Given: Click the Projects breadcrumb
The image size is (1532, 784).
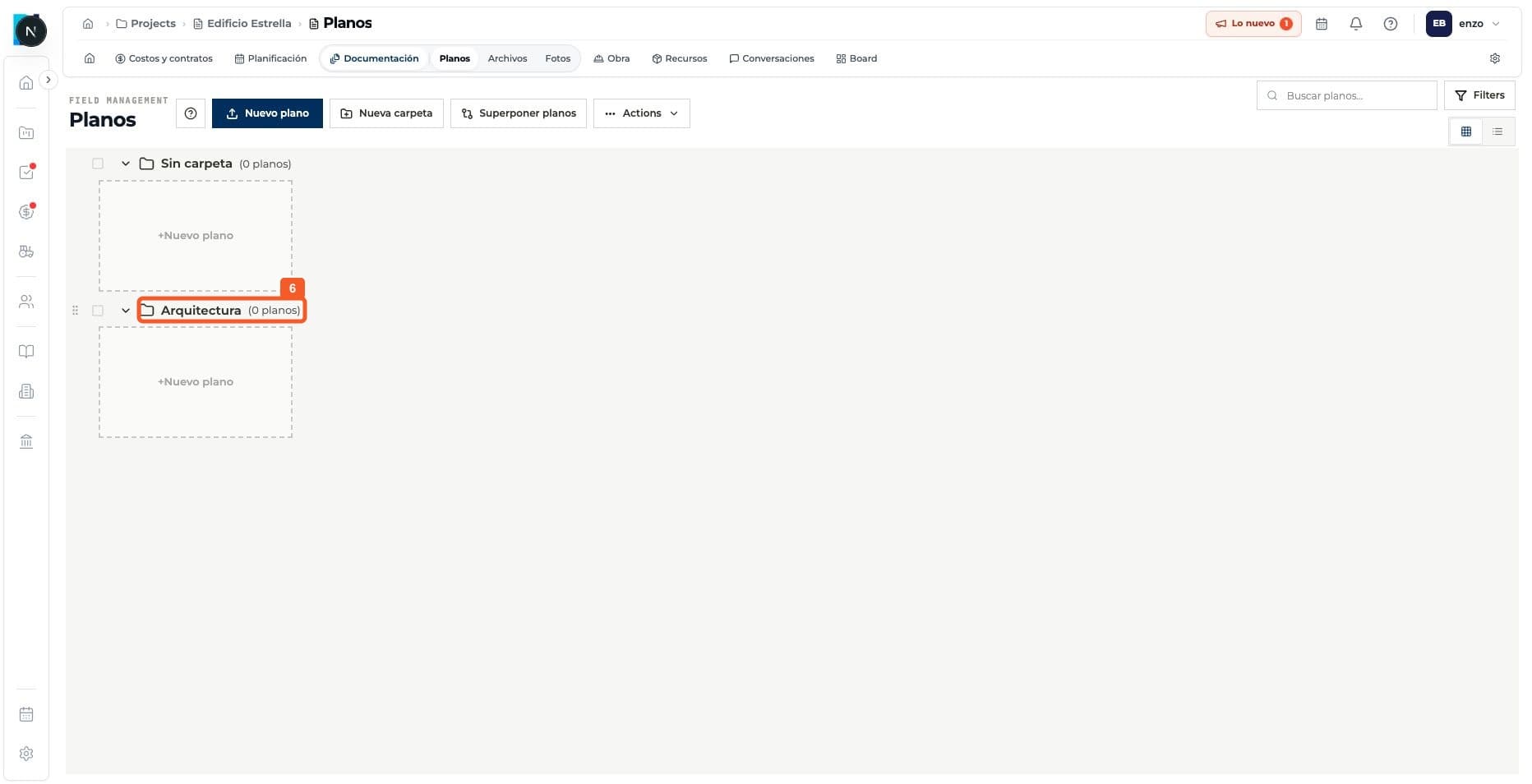Looking at the screenshot, I should coord(146,24).
